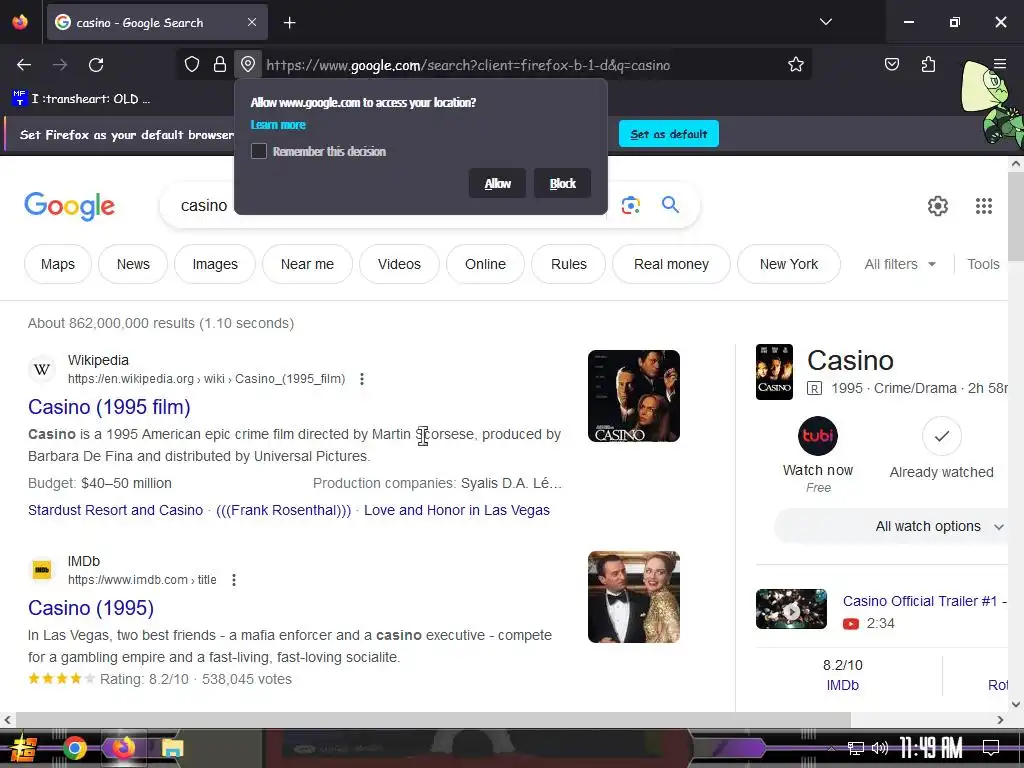1024x768 pixels.
Task: Open the Firefox hamburger menu
Action: (x=999, y=64)
